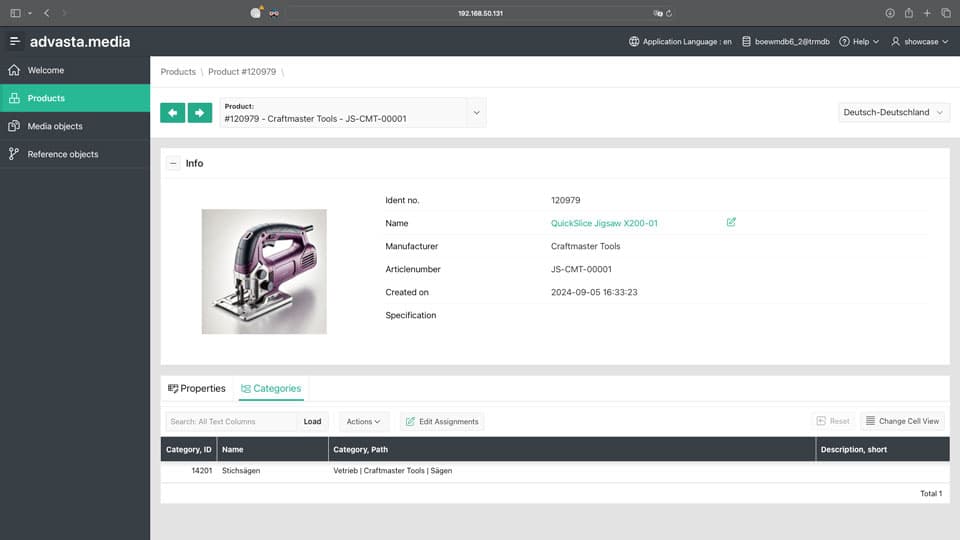Image resolution: width=960 pixels, height=540 pixels.
Task: Click the Reset button
Action: [x=833, y=421]
